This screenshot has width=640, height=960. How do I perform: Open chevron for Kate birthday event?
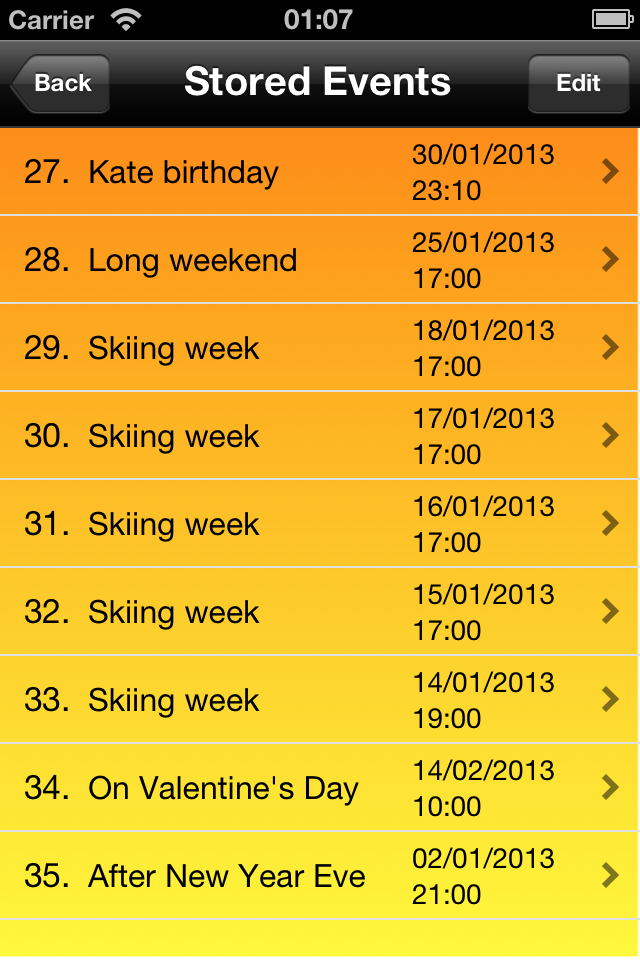point(610,171)
